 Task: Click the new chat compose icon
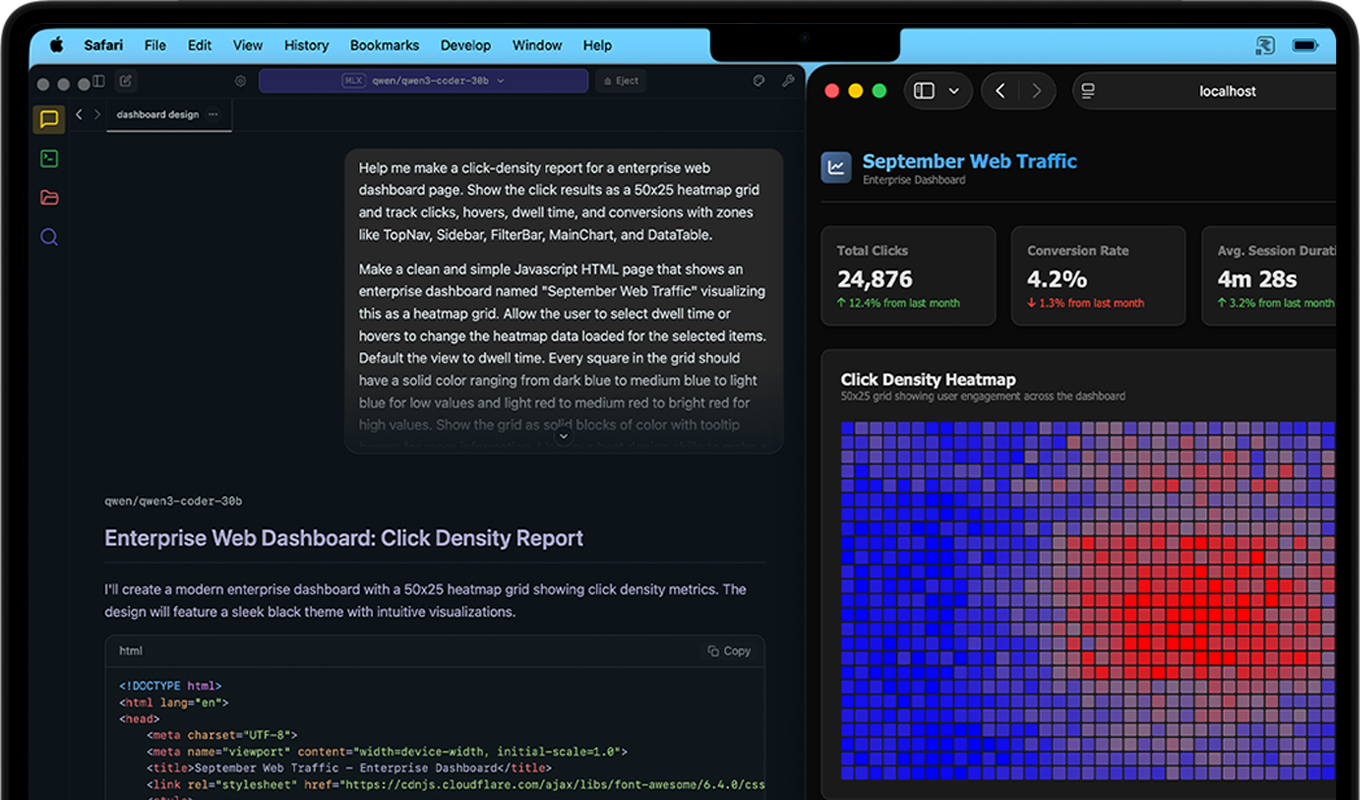coord(126,81)
